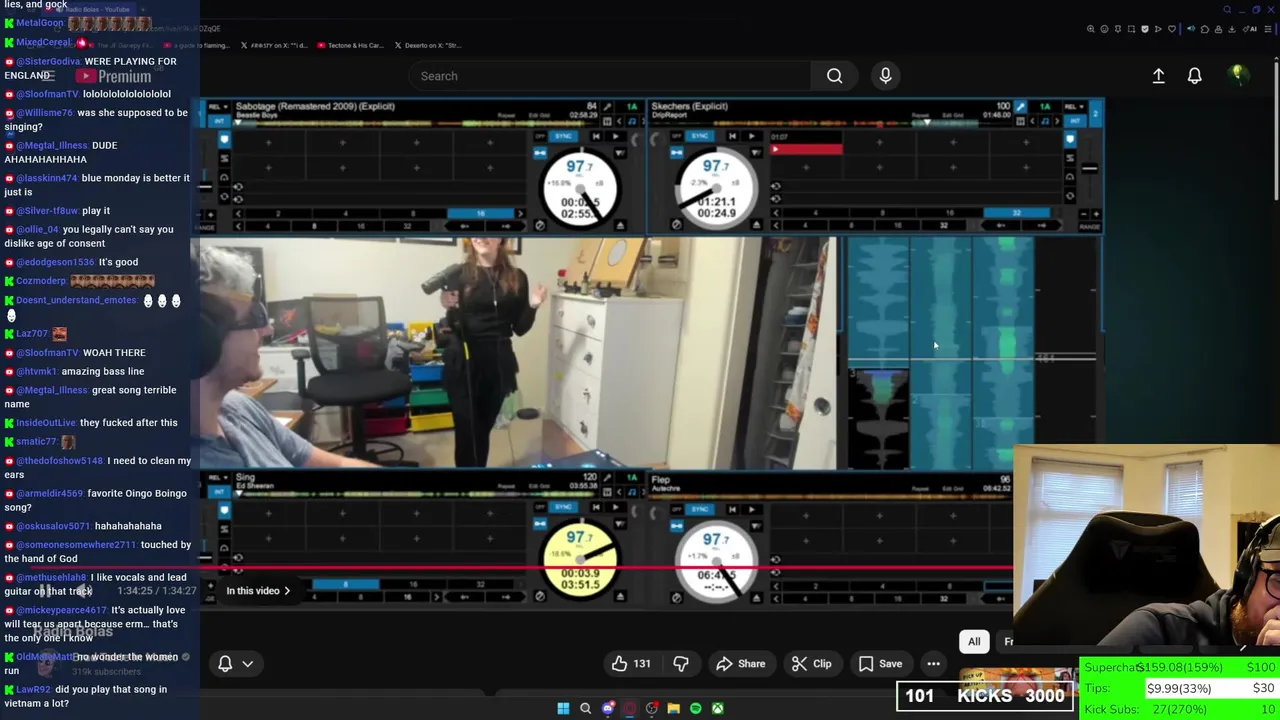Like the video with 131 likes
The image size is (1280, 720).
tap(631, 664)
